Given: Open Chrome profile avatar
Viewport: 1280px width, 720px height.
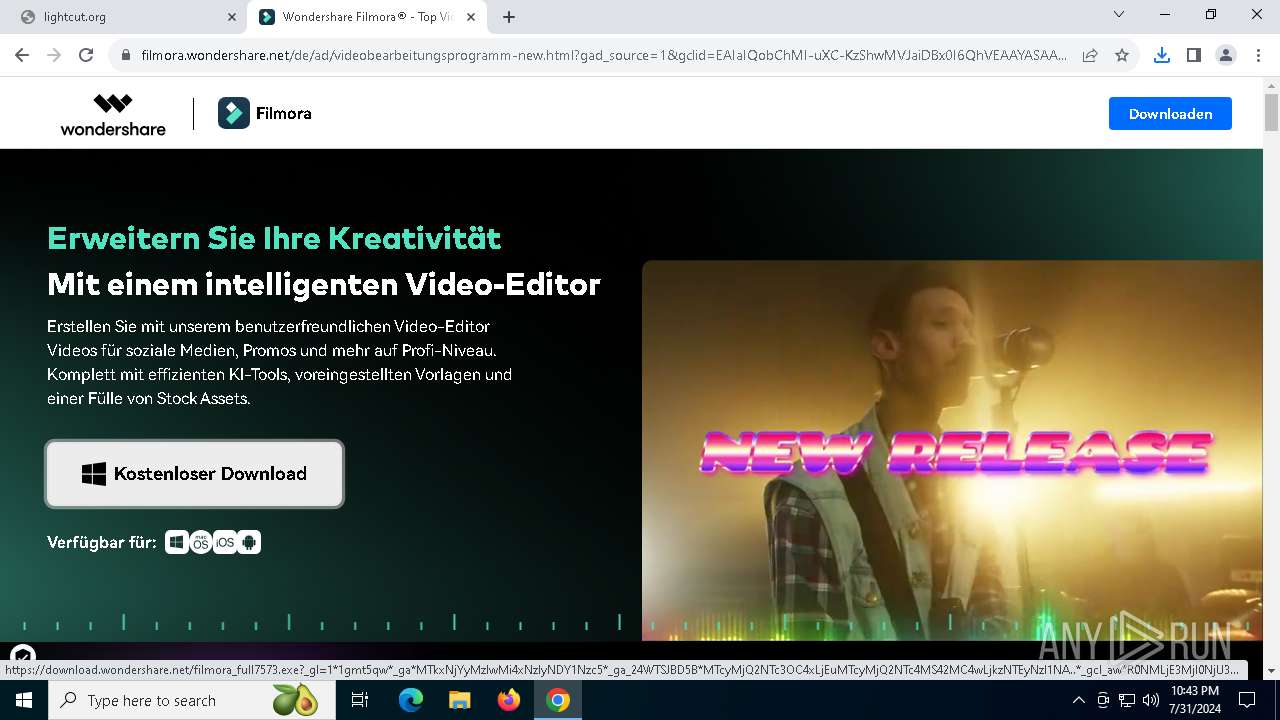Looking at the screenshot, I should click(x=1226, y=56).
